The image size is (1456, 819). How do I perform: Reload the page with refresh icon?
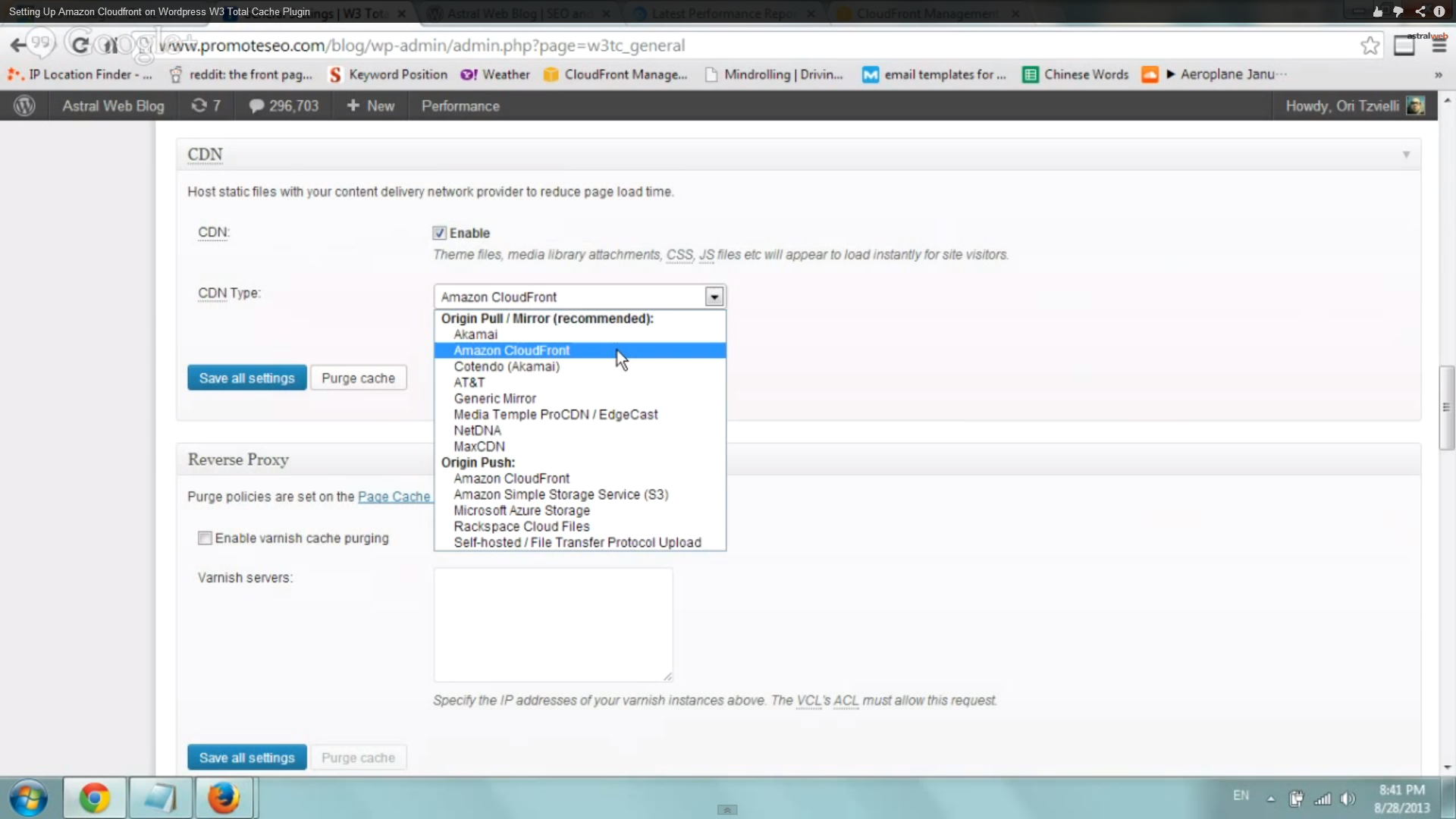tap(80, 45)
